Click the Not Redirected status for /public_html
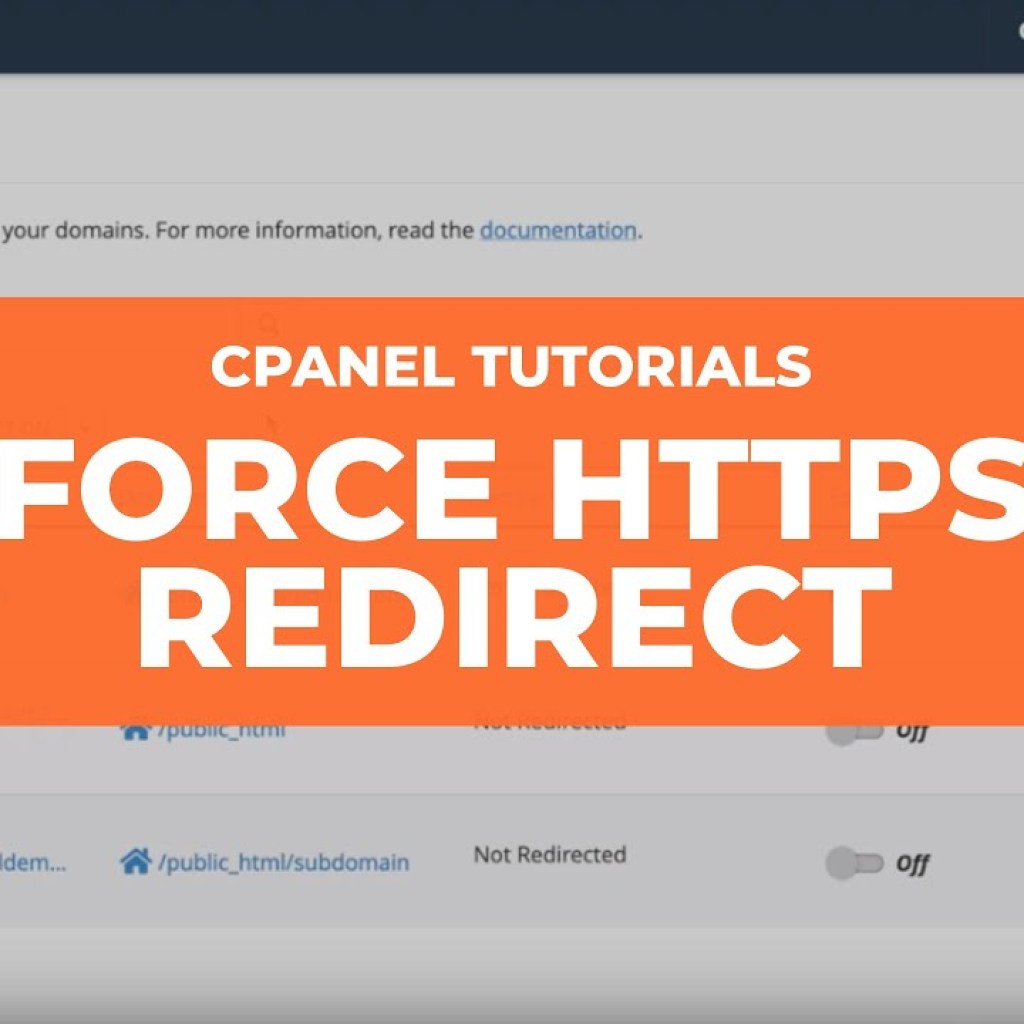The height and width of the screenshot is (1024, 1024). (548, 720)
